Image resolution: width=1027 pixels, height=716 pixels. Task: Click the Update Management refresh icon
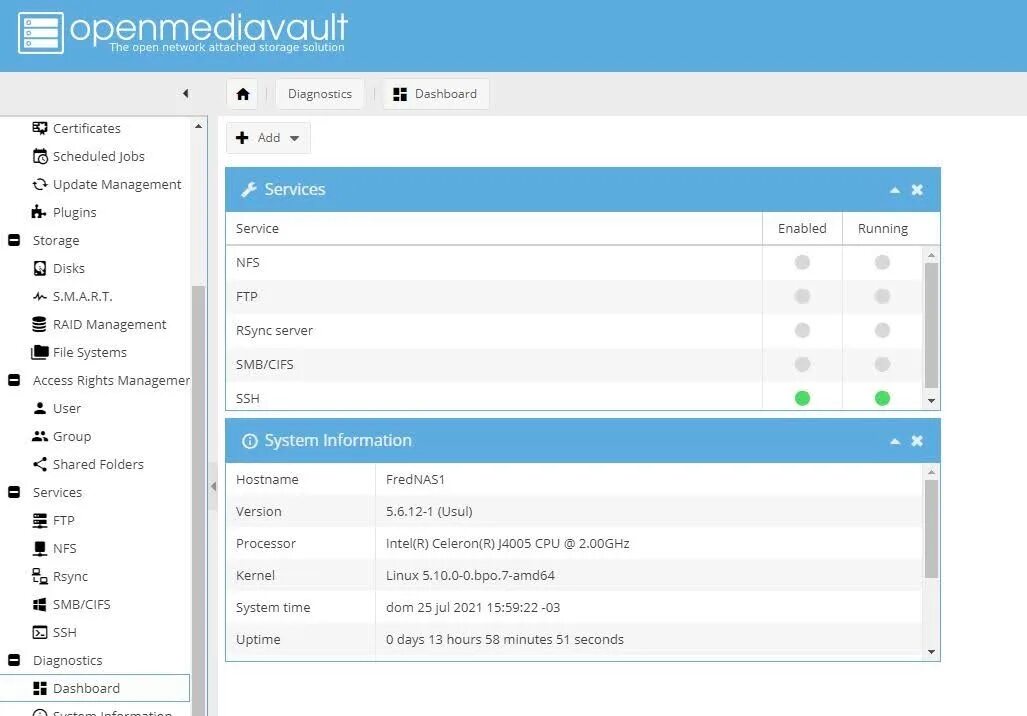pyautogui.click(x=40, y=184)
